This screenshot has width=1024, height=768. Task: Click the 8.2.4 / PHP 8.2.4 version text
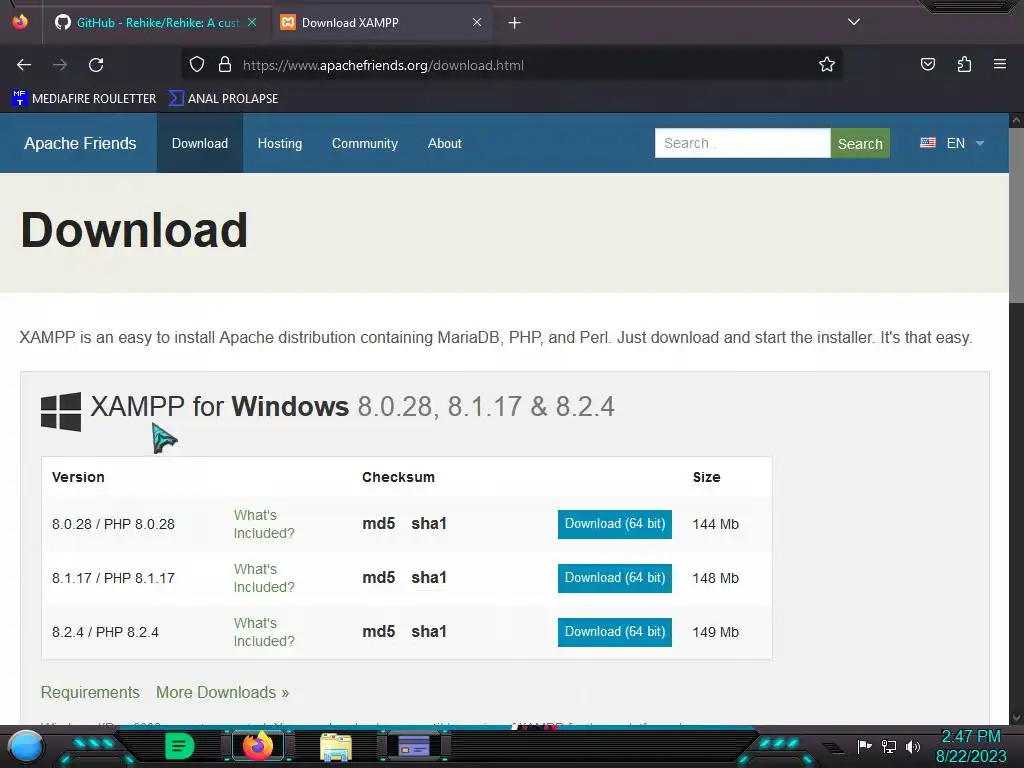(x=105, y=632)
